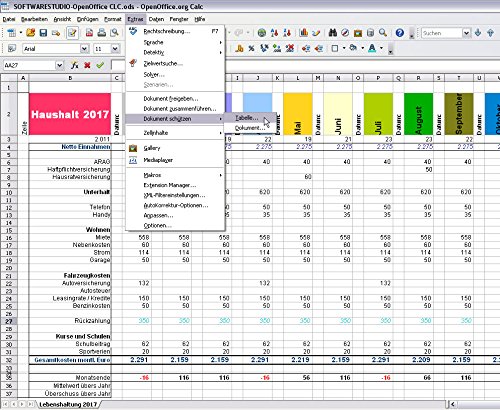
Task: Expand the Arial font name dropdown
Action: pos(85,49)
